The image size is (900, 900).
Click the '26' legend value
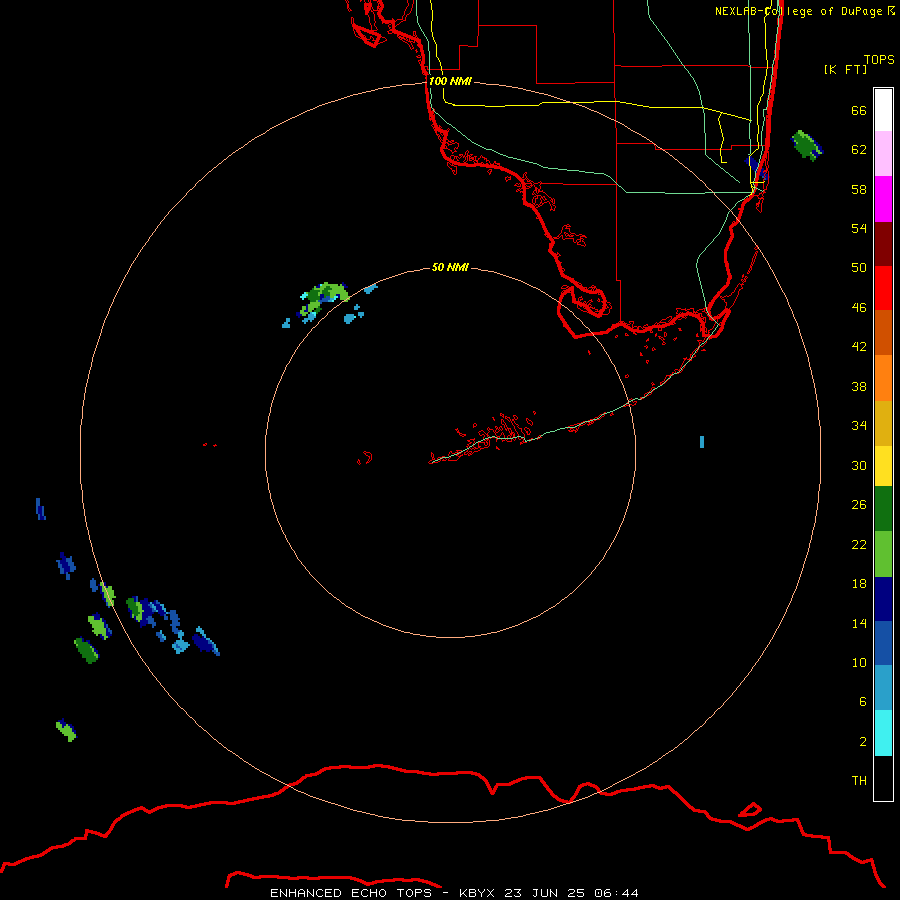click(859, 505)
